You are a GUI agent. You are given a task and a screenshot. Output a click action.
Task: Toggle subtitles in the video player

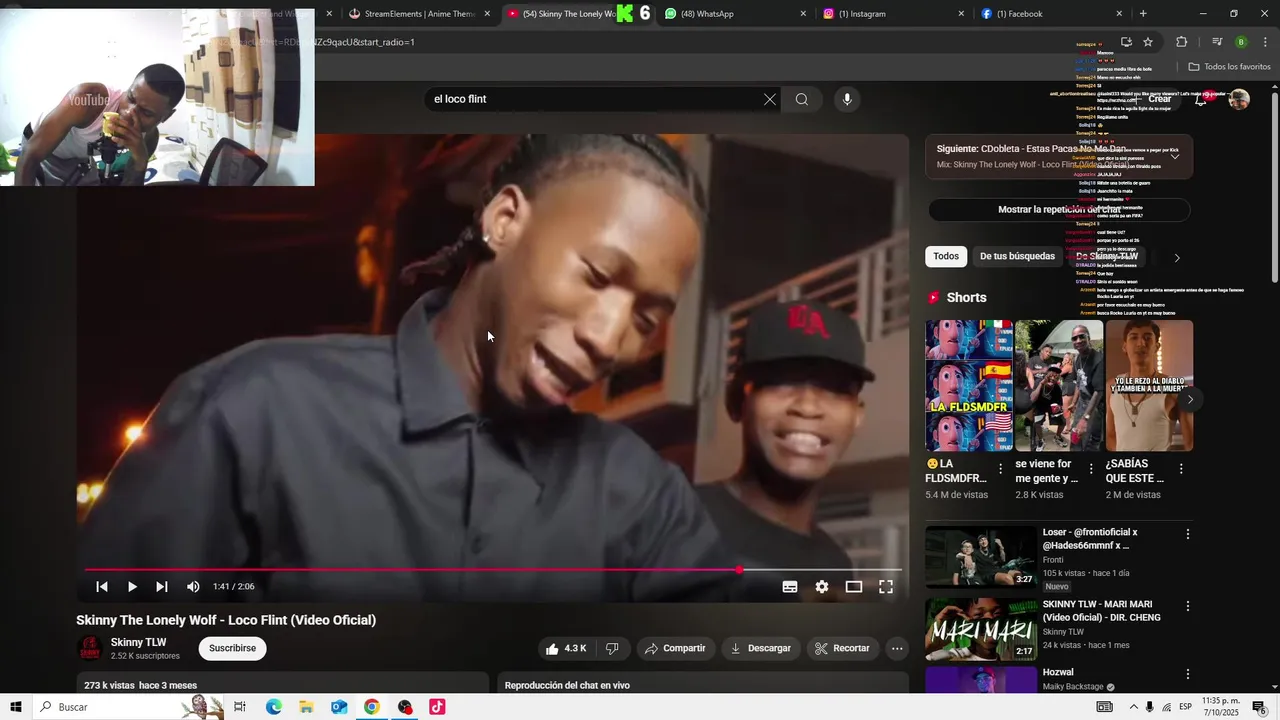click(790, 587)
